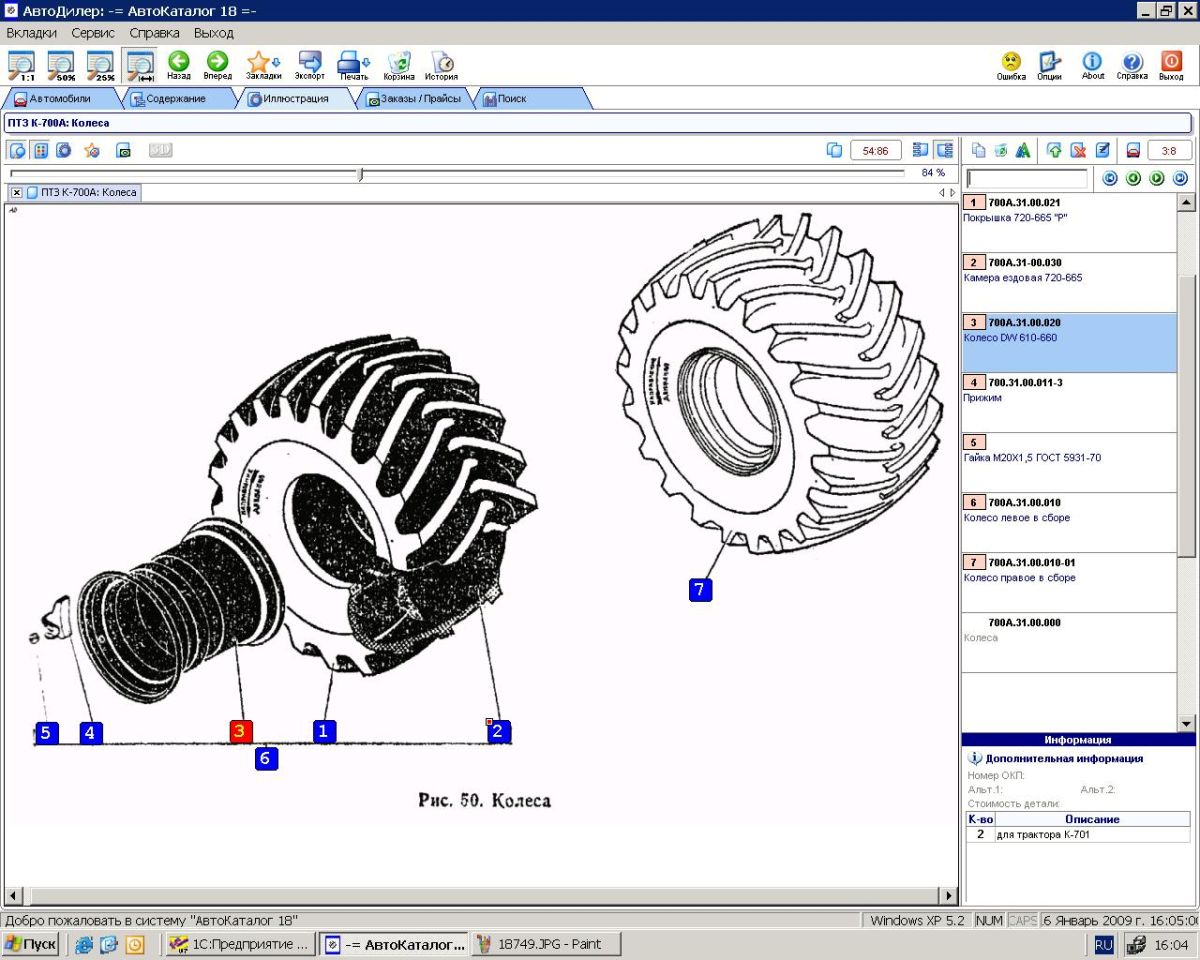Open История (History) from the toolbar
This screenshot has height=960, width=1200.
coord(441,63)
